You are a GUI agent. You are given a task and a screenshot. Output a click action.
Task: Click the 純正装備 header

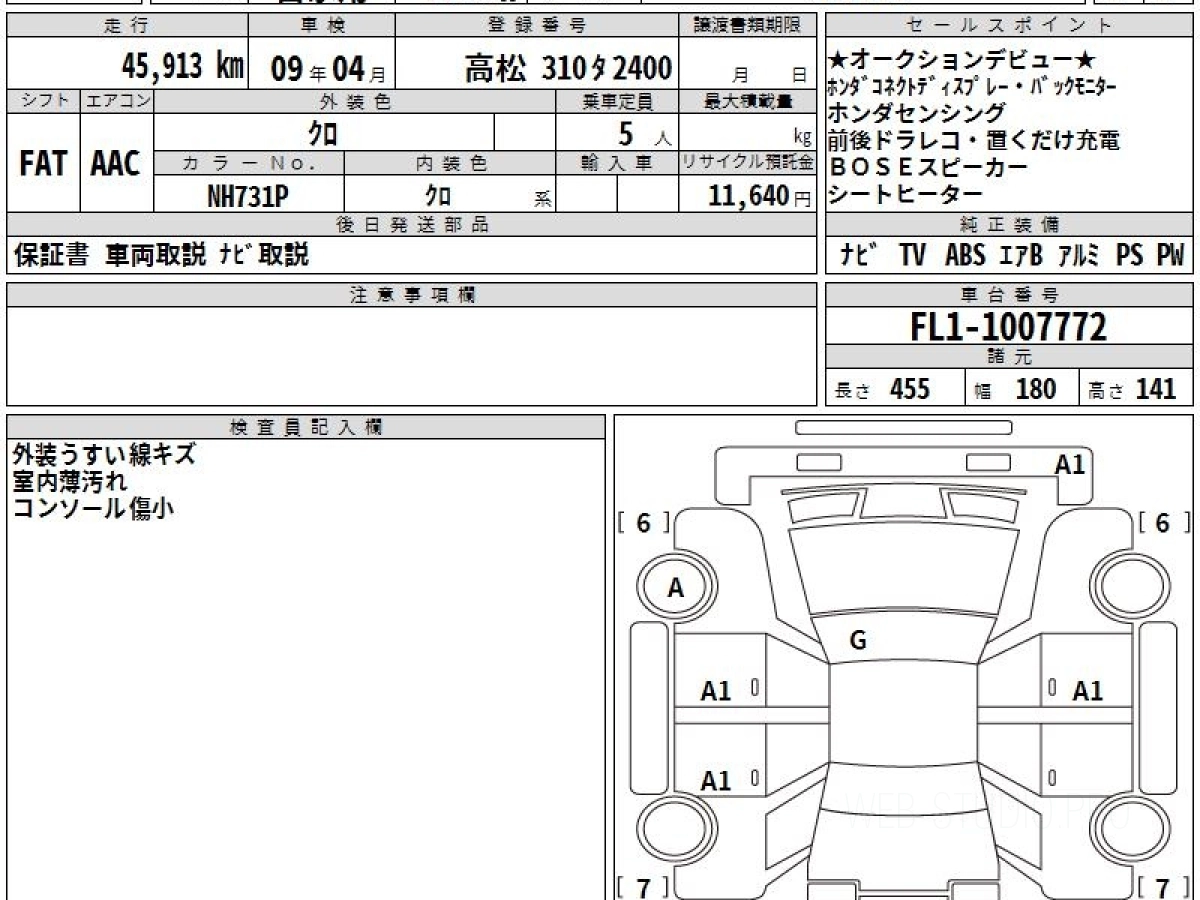pyautogui.click(x=1009, y=225)
